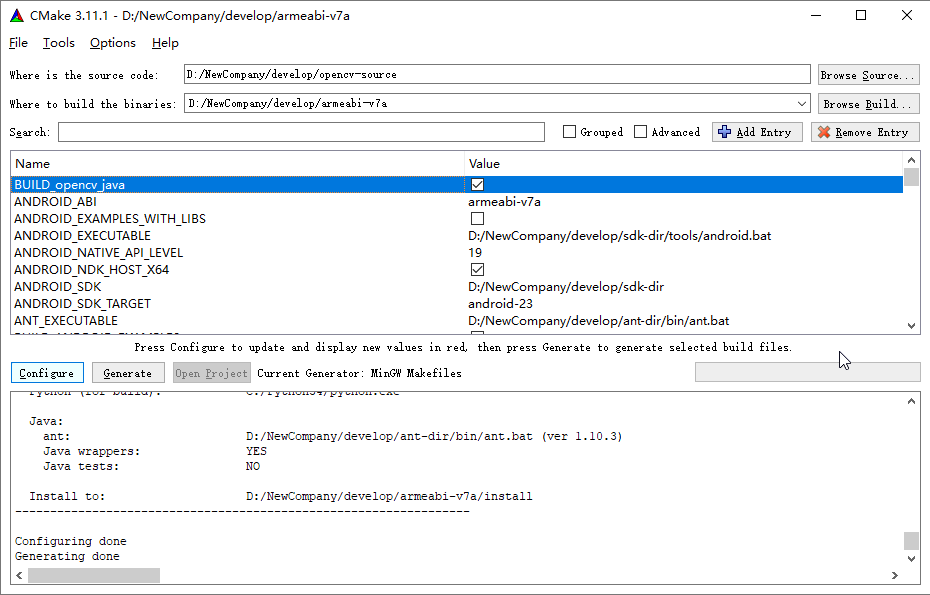Select the ANDROID_SDK_TARGET entry
Image resolution: width=930 pixels, height=595 pixels.
point(82,303)
